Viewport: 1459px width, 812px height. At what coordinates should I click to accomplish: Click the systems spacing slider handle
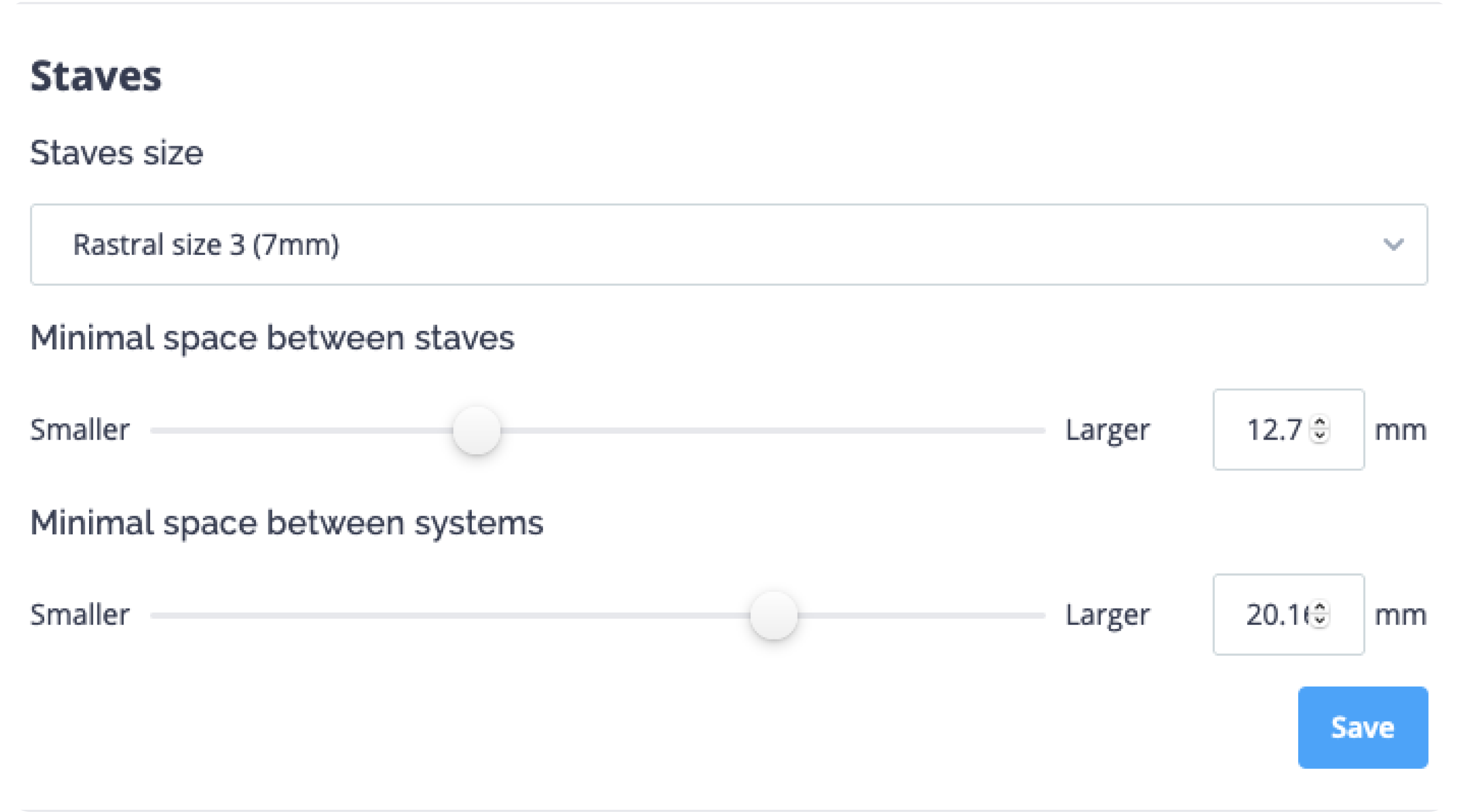(774, 615)
